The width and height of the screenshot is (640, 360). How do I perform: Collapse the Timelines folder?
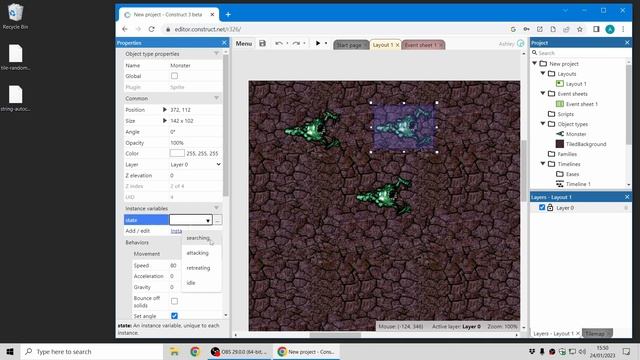[x=543, y=164]
